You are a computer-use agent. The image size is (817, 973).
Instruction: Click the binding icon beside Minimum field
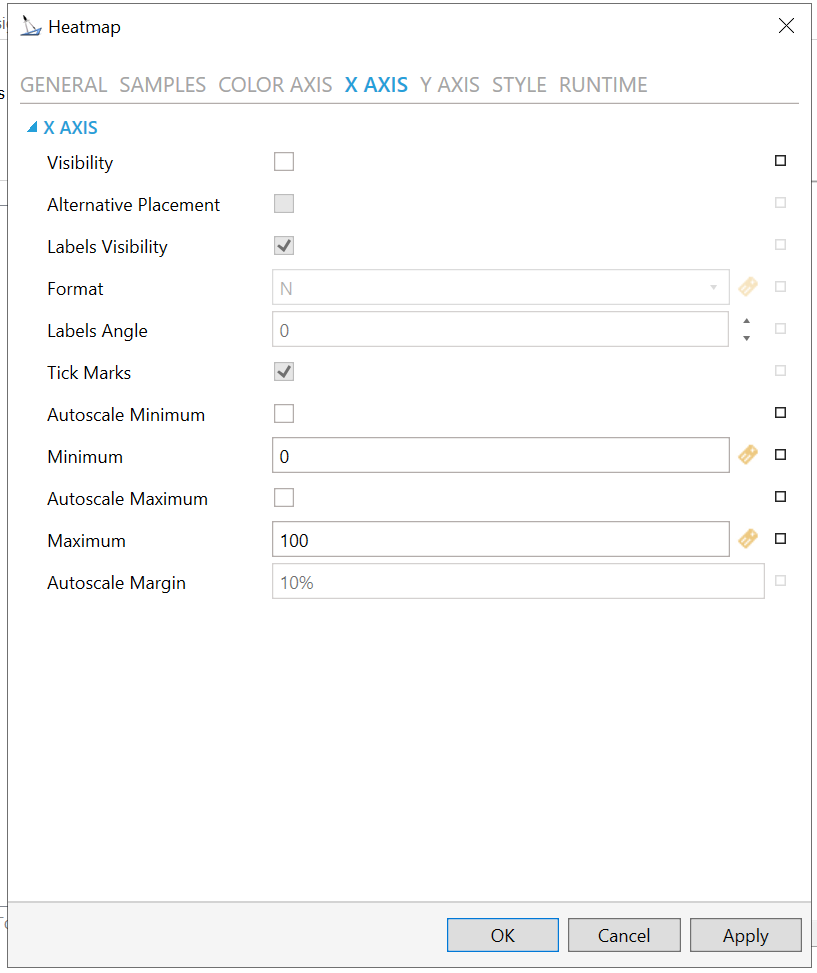point(748,455)
